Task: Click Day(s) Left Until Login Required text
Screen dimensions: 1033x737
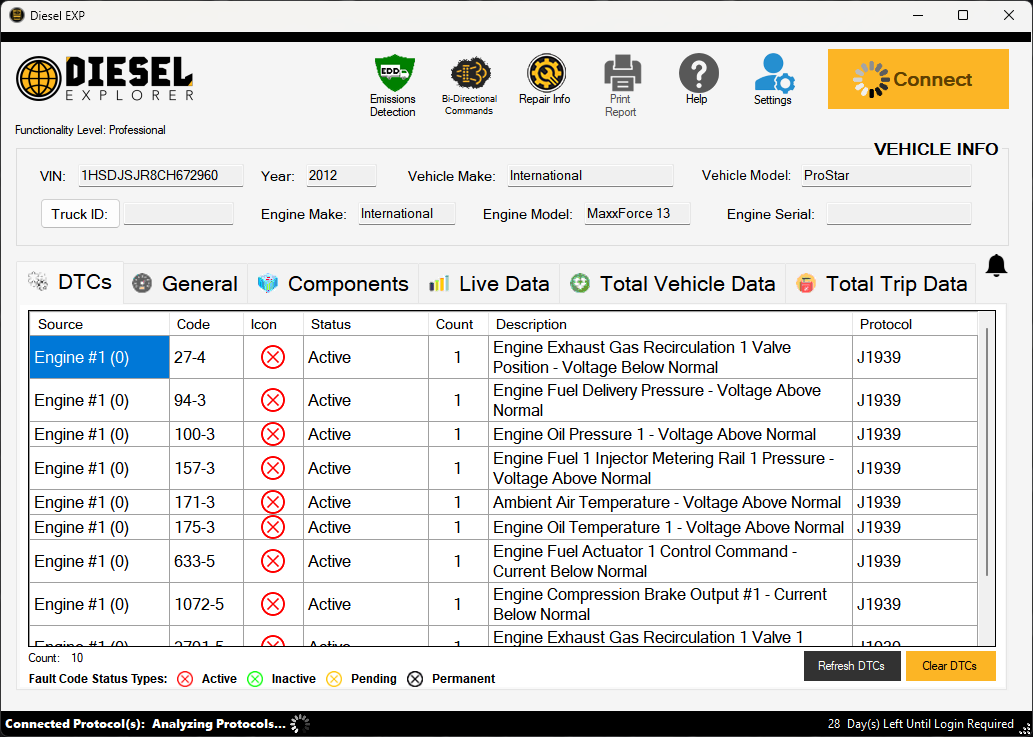Action: tap(930, 724)
